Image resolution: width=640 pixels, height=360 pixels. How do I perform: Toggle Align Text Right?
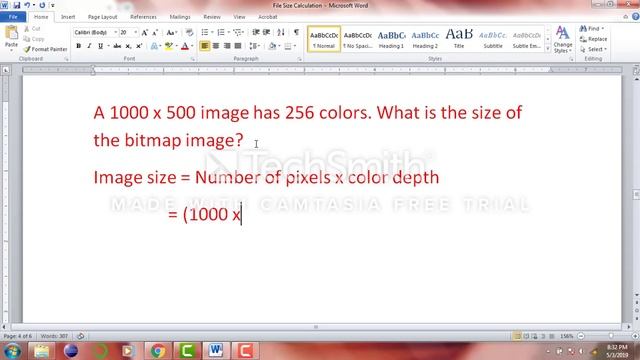pos(227,46)
